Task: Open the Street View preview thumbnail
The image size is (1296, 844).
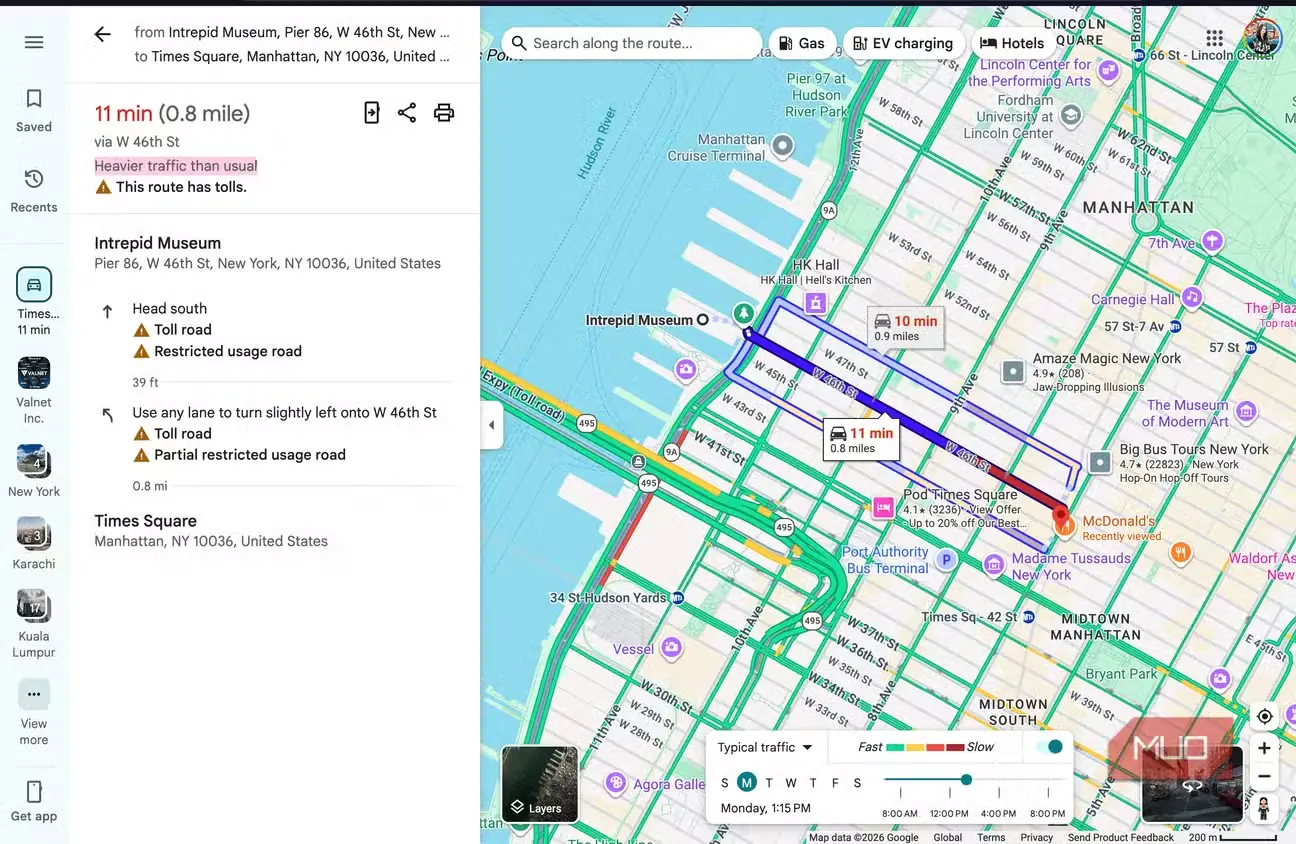Action: 1192,784
